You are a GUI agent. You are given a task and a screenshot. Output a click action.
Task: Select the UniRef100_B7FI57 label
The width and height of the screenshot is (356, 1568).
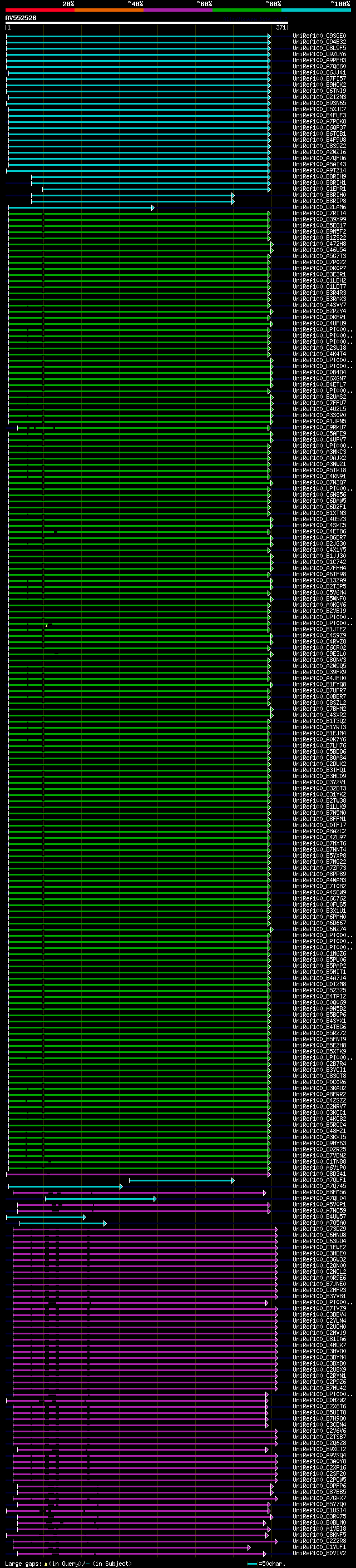pos(319,78)
